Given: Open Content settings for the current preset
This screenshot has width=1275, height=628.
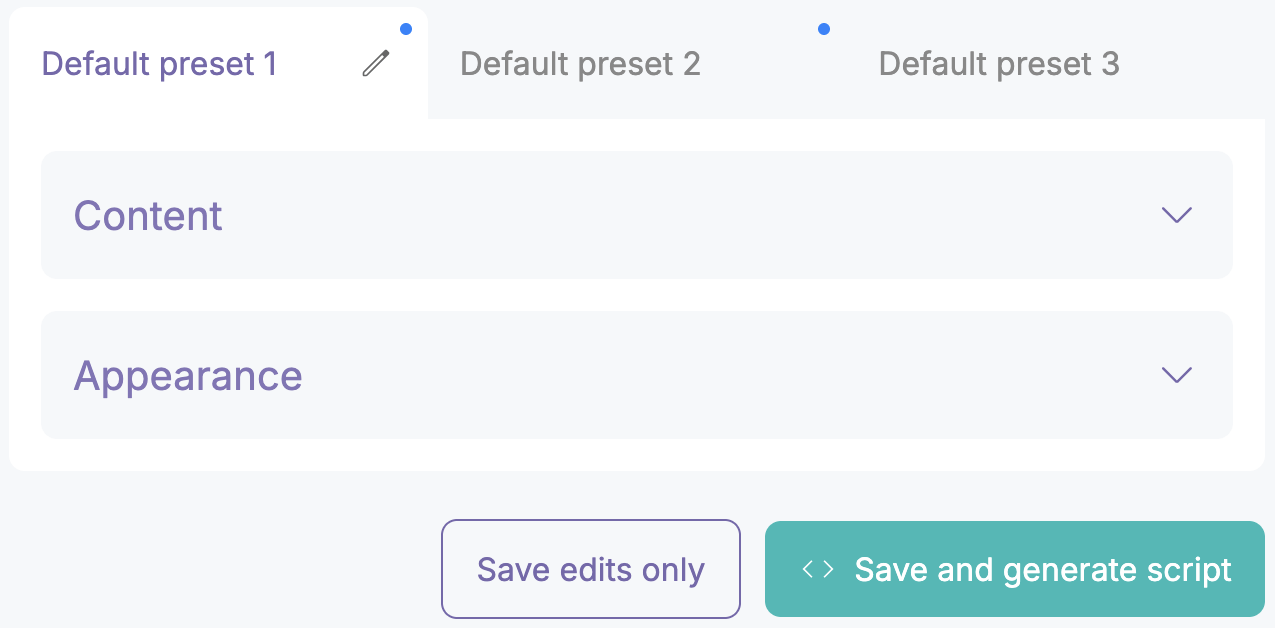Looking at the screenshot, I should click(636, 215).
